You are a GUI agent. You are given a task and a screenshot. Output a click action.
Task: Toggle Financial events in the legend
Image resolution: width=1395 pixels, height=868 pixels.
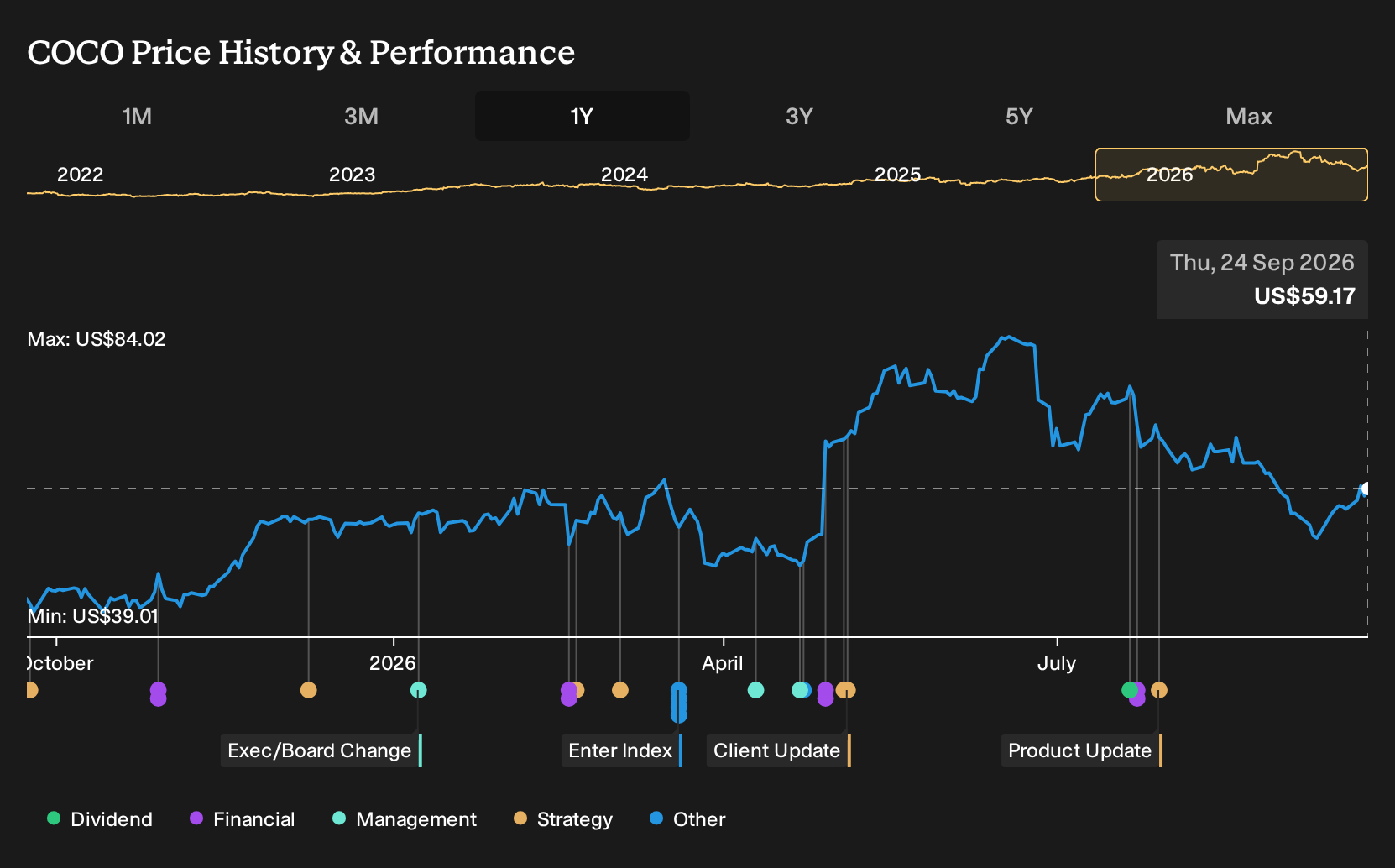tap(243, 819)
